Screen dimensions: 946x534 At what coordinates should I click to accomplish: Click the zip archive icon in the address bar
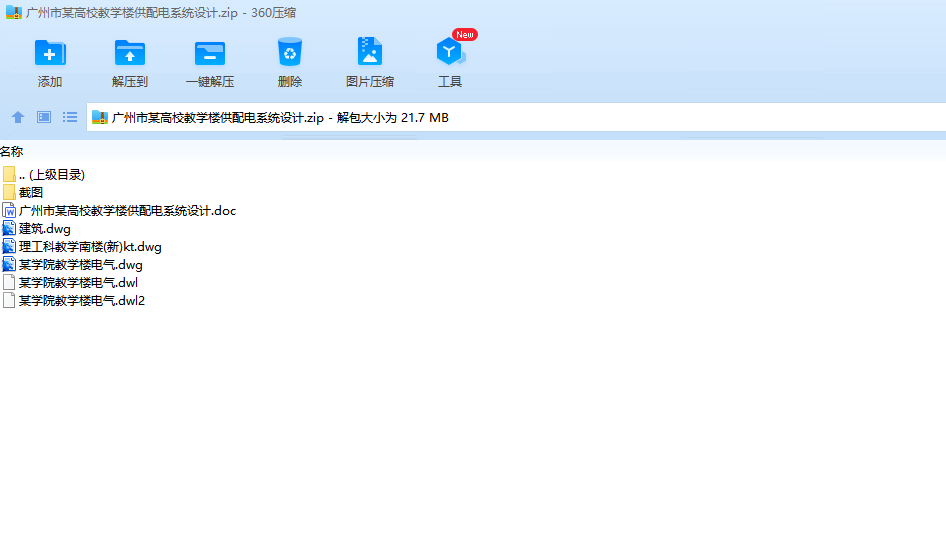[100, 118]
